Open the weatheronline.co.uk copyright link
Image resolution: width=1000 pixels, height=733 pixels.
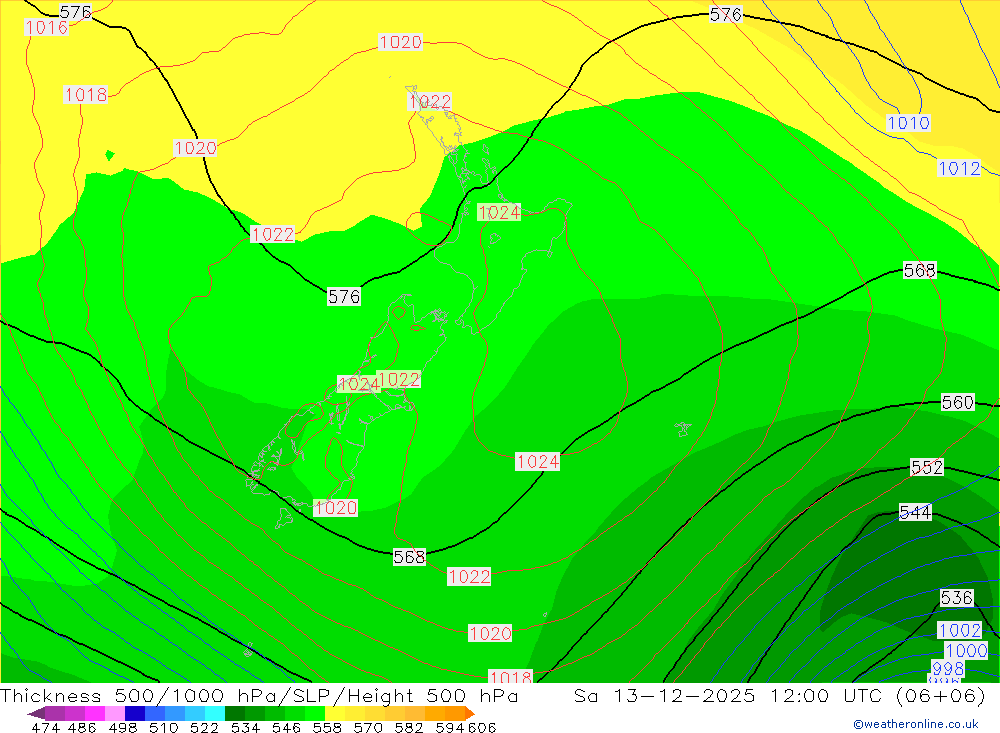pos(916,724)
